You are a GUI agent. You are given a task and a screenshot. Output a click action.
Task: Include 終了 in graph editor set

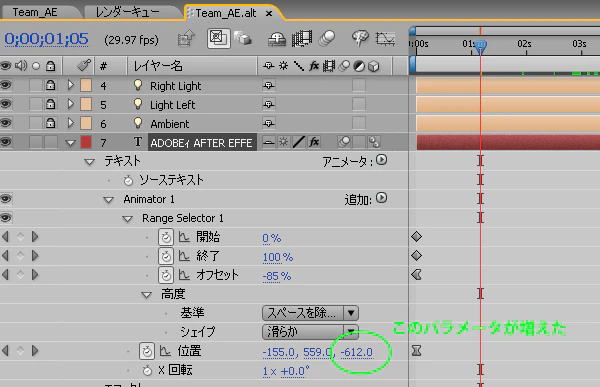(x=184, y=256)
